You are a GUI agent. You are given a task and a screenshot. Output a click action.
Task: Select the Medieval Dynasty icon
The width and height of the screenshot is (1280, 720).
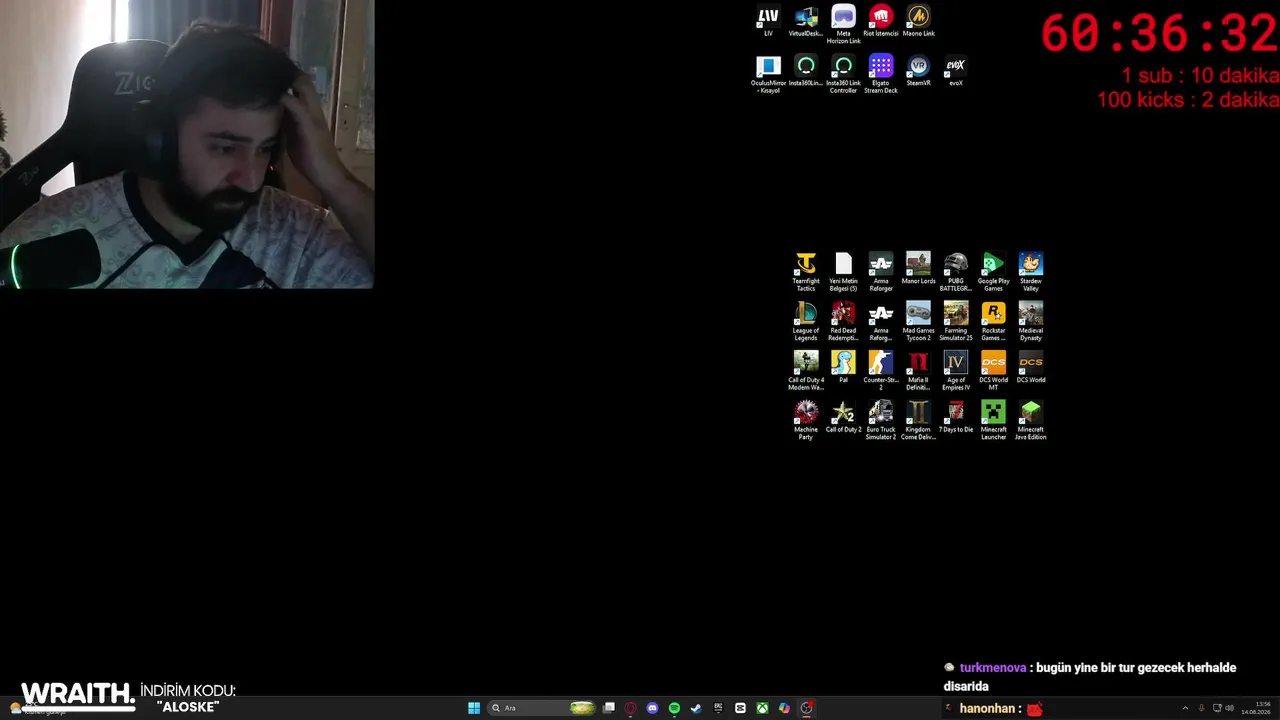1031,322
